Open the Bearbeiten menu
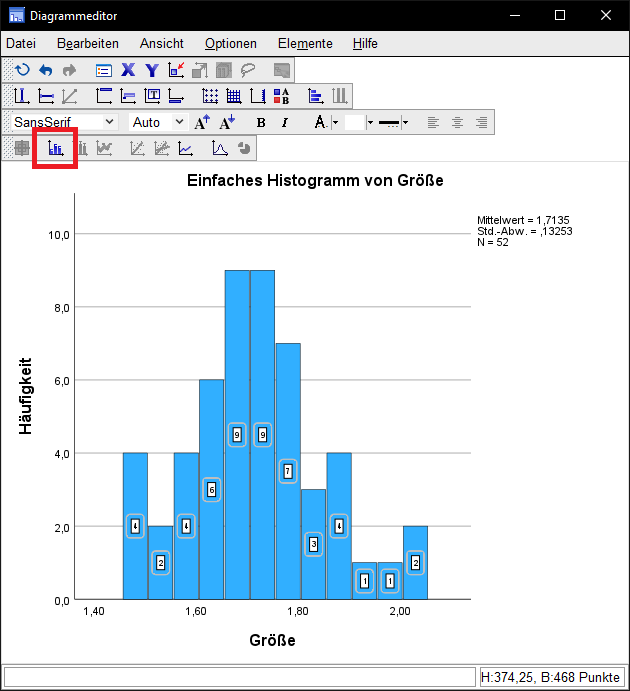630x691 pixels. [x=88, y=44]
